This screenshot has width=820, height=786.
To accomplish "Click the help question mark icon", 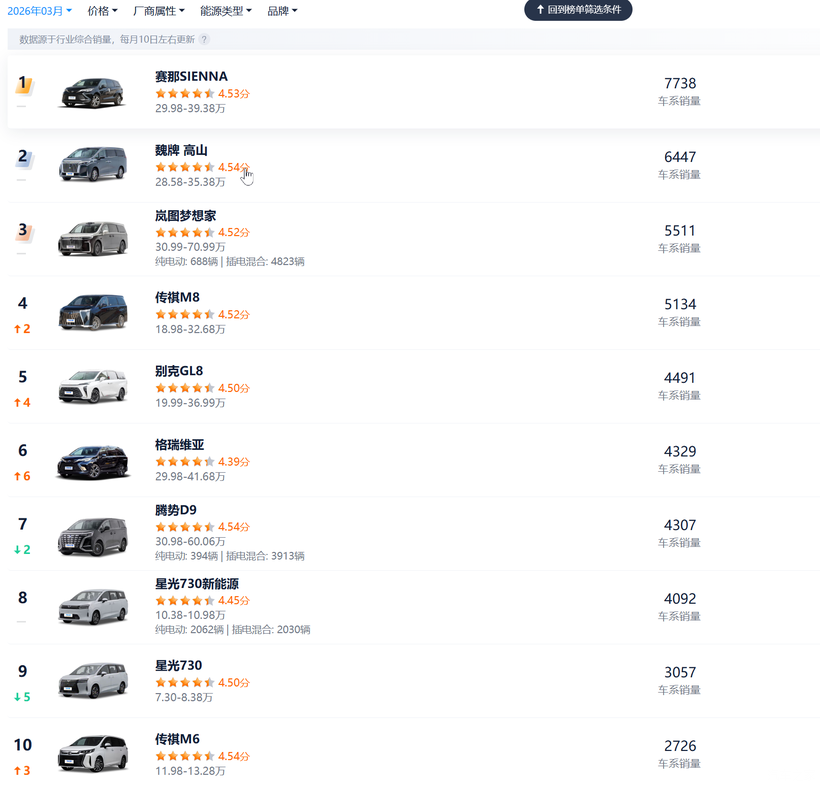I will pos(204,39).
